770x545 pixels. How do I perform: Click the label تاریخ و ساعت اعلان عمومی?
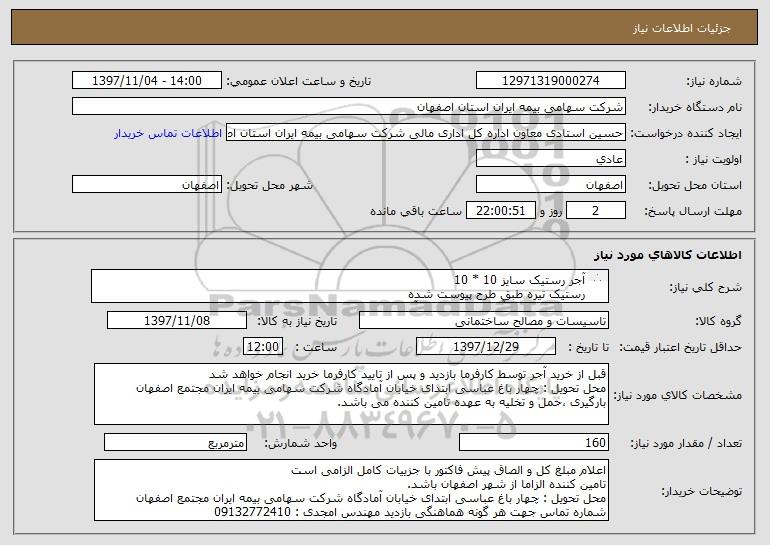click(x=299, y=81)
